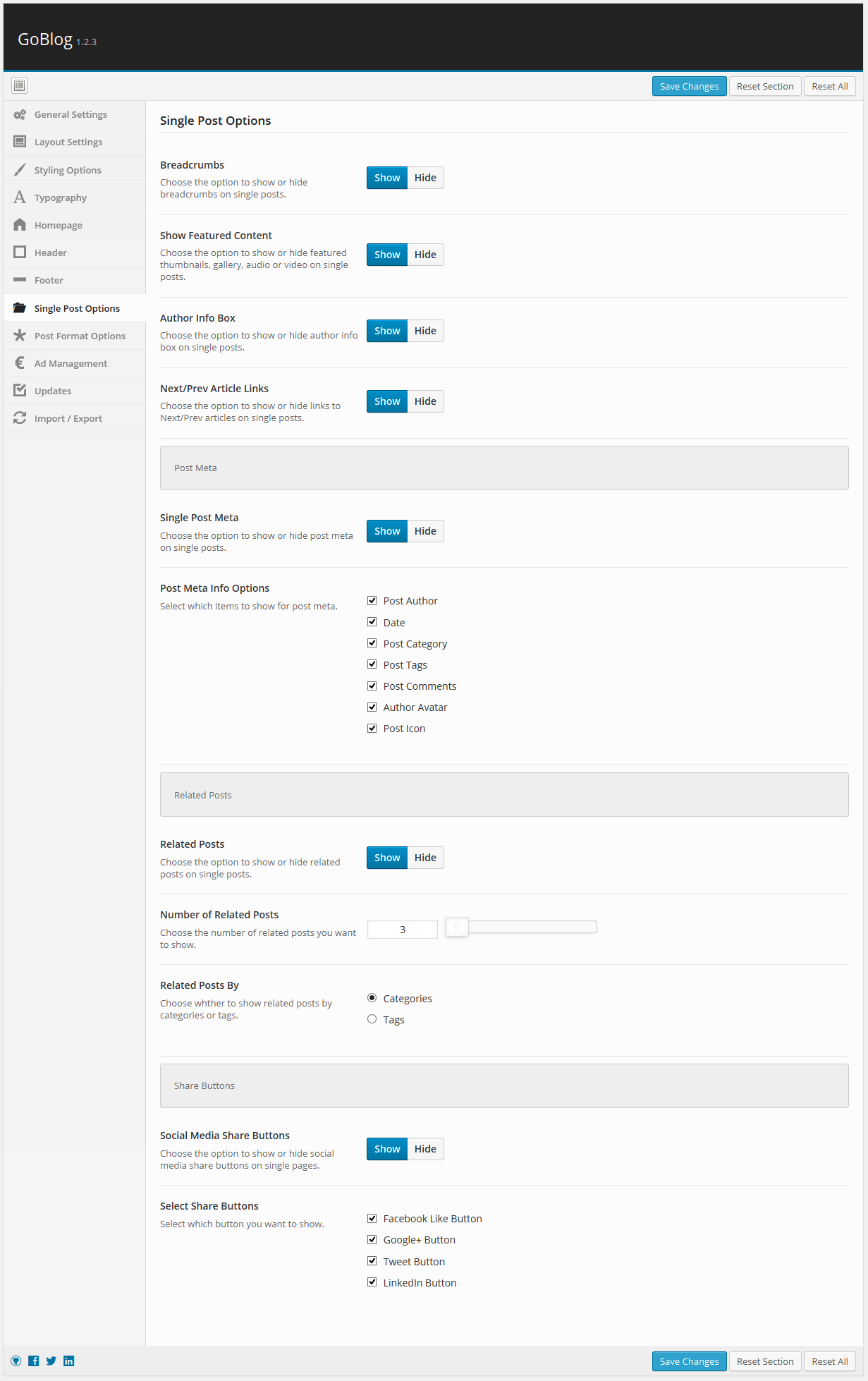The height and width of the screenshot is (1381, 868).
Task: Click the General Settings gears icon
Action: pos(20,114)
